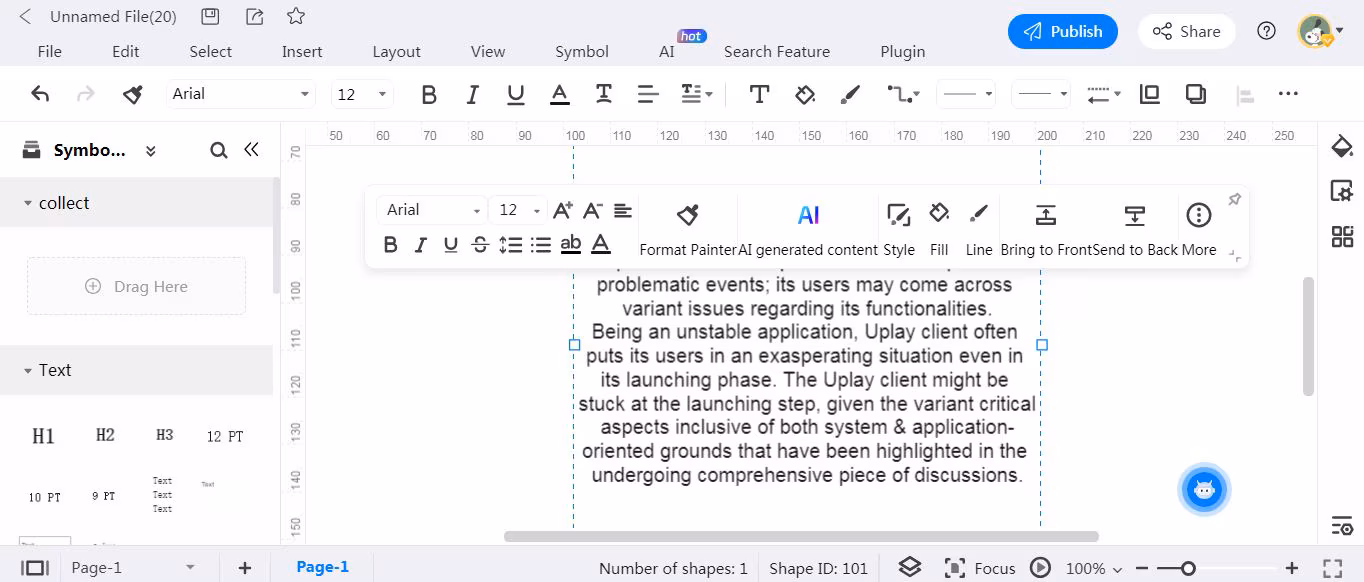Click Format Painter in floating toolbar

[x=687, y=229]
